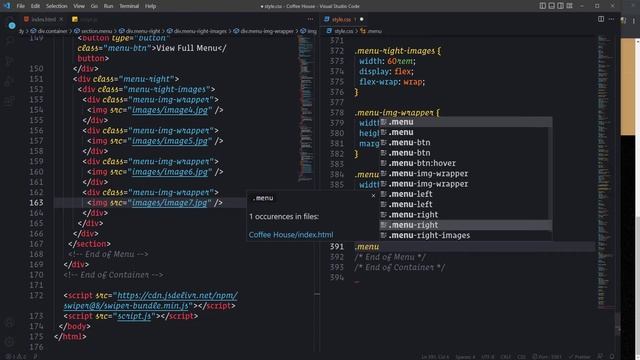The image size is (640, 360).
Task: Click the HTML editor minimap
Action: 305,108
